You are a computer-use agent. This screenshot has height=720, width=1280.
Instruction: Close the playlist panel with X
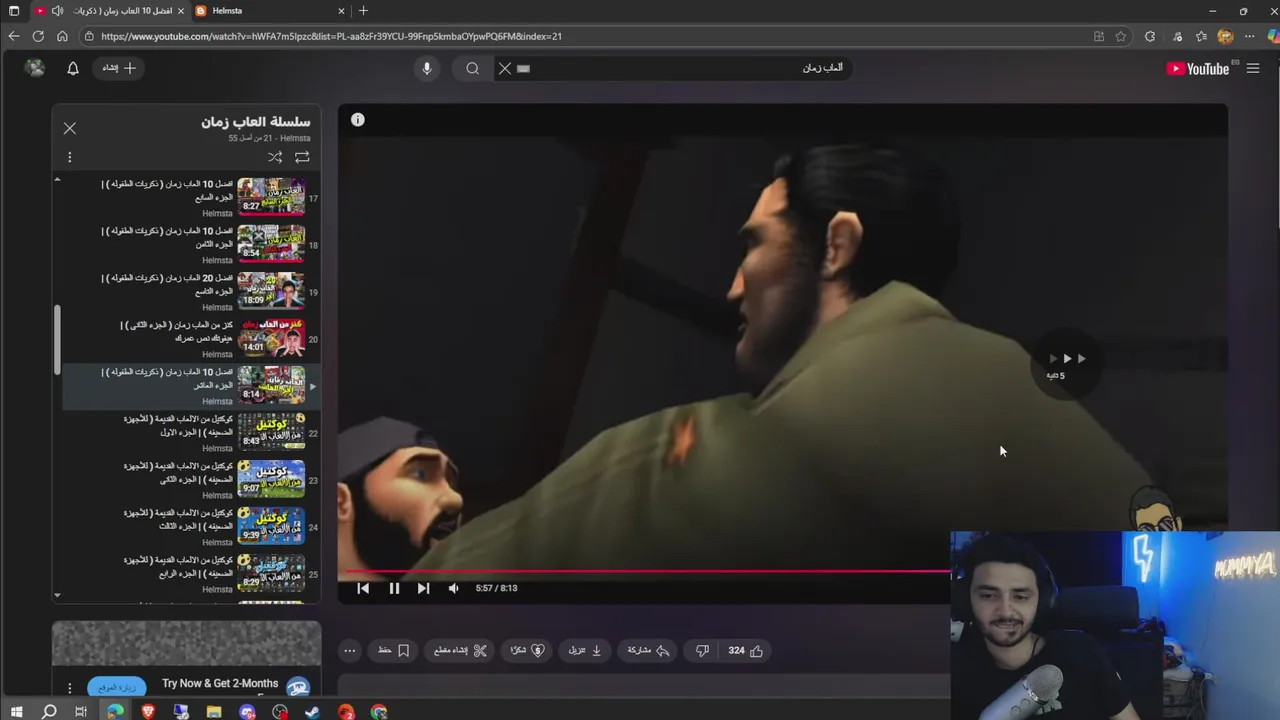(69, 128)
